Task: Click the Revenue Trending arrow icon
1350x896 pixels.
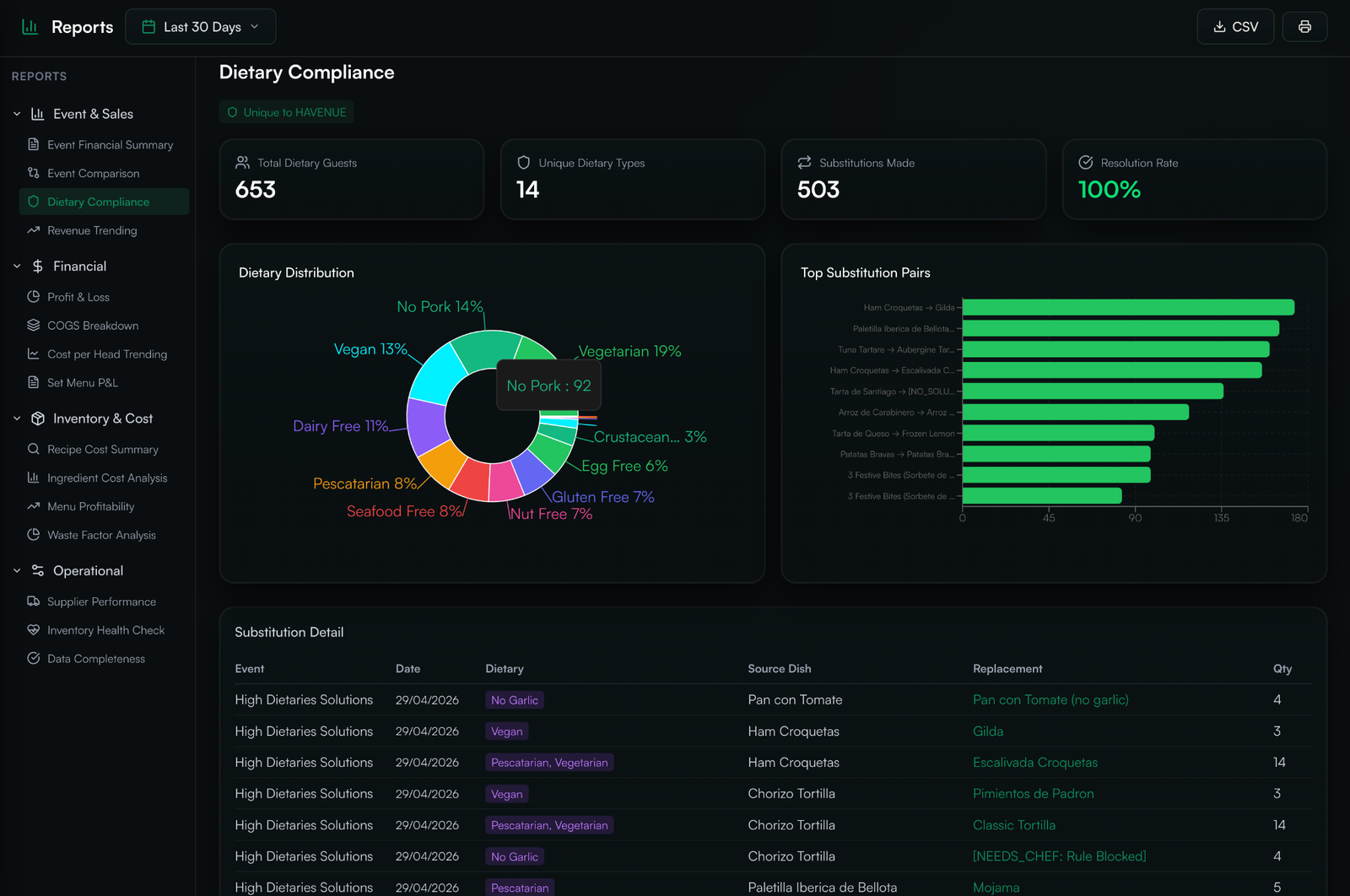Action: point(34,230)
